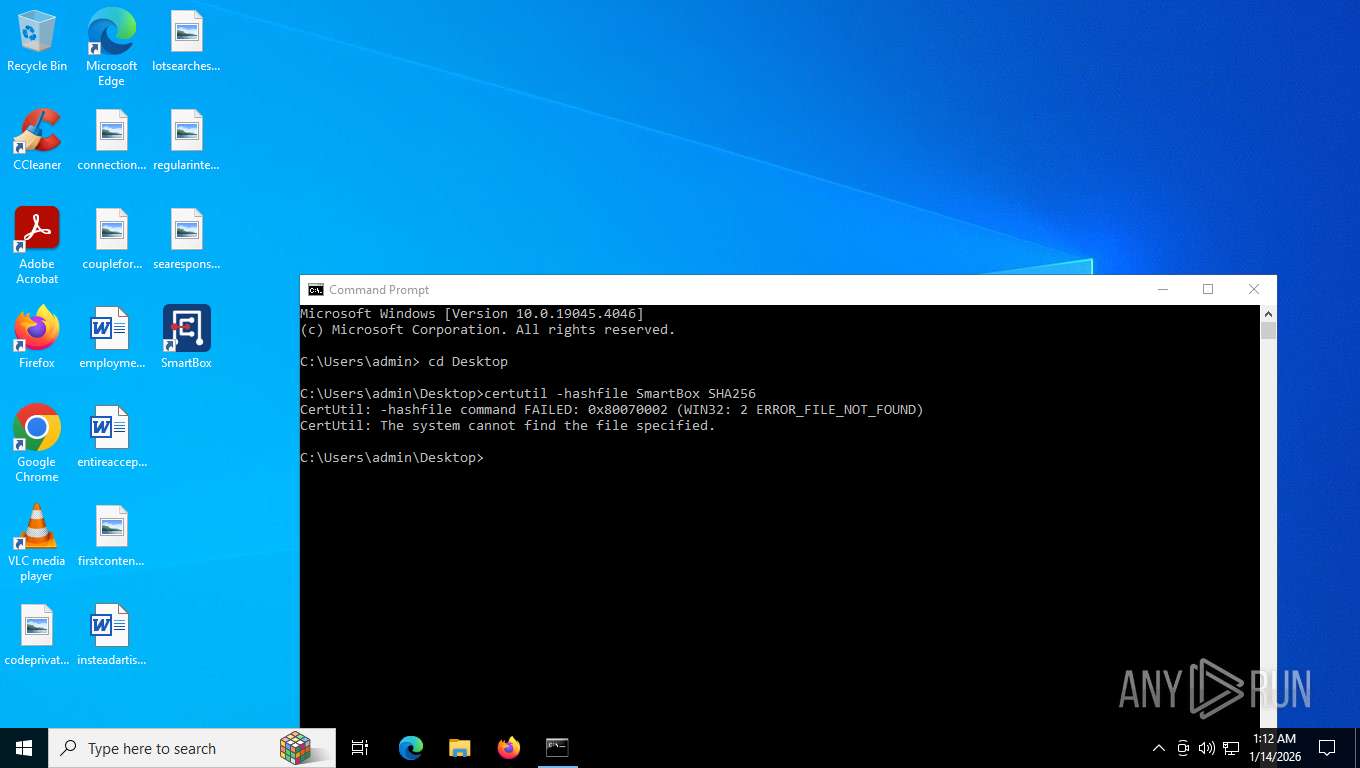The width and height of the screenshot is (1360, 768).
Task: Show hidden system tray icons
Action: (x=1159, y=748)
